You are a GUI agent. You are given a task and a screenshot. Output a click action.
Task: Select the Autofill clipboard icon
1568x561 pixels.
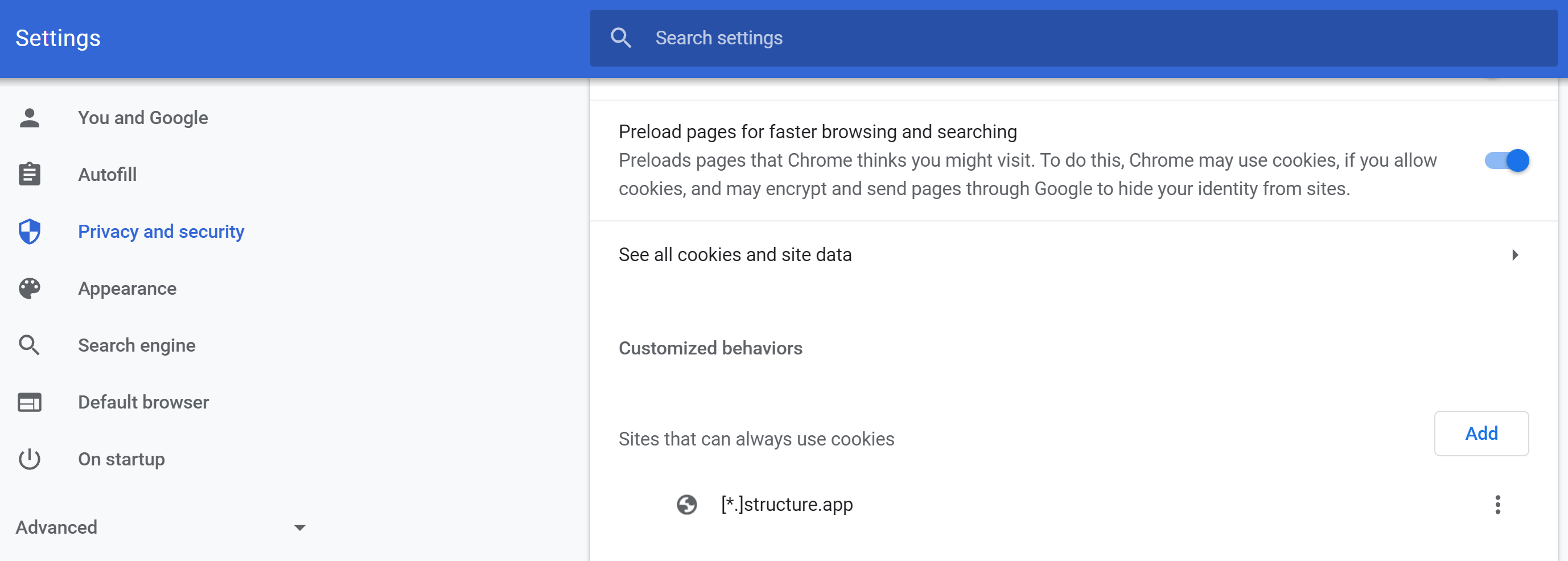[x=29, y=174]
